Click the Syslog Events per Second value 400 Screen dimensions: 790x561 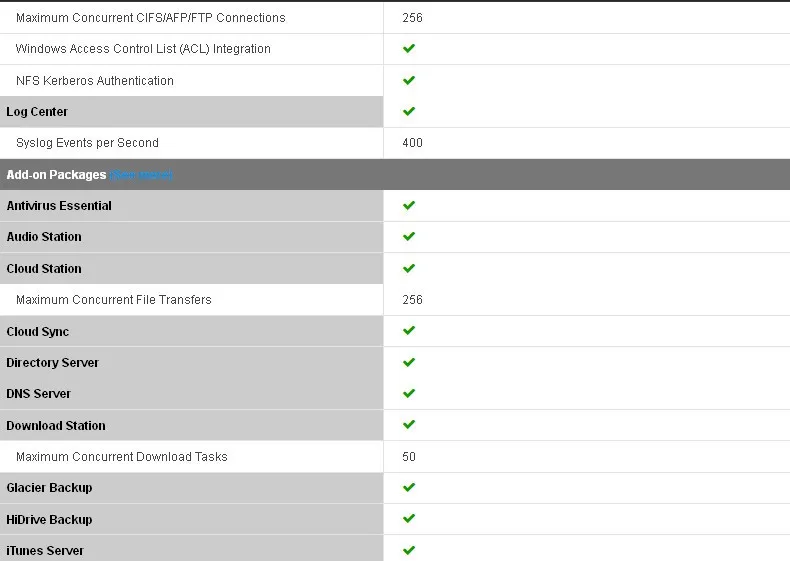coord(412,143)
